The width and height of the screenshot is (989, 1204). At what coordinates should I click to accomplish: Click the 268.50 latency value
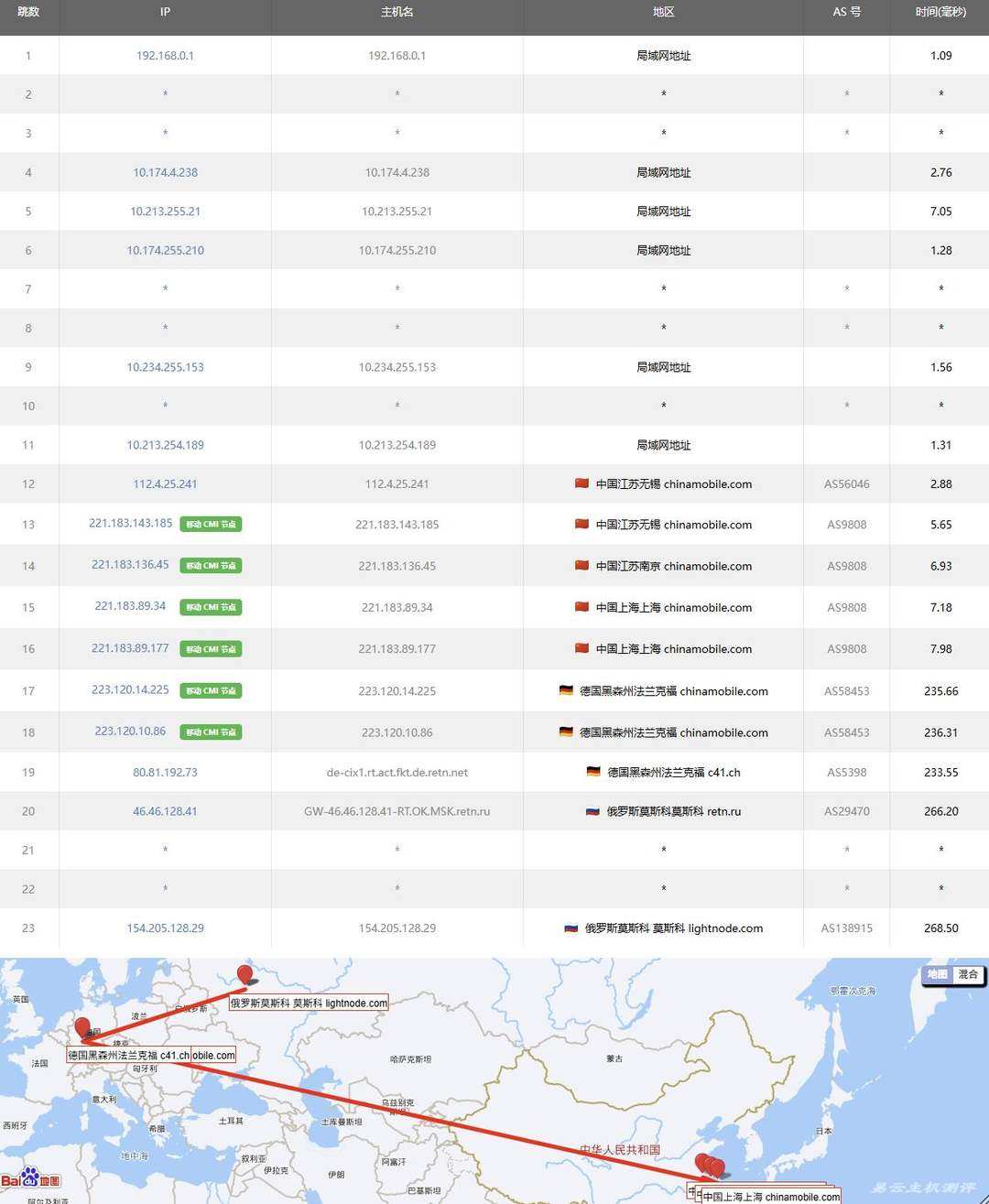[940, 927]
